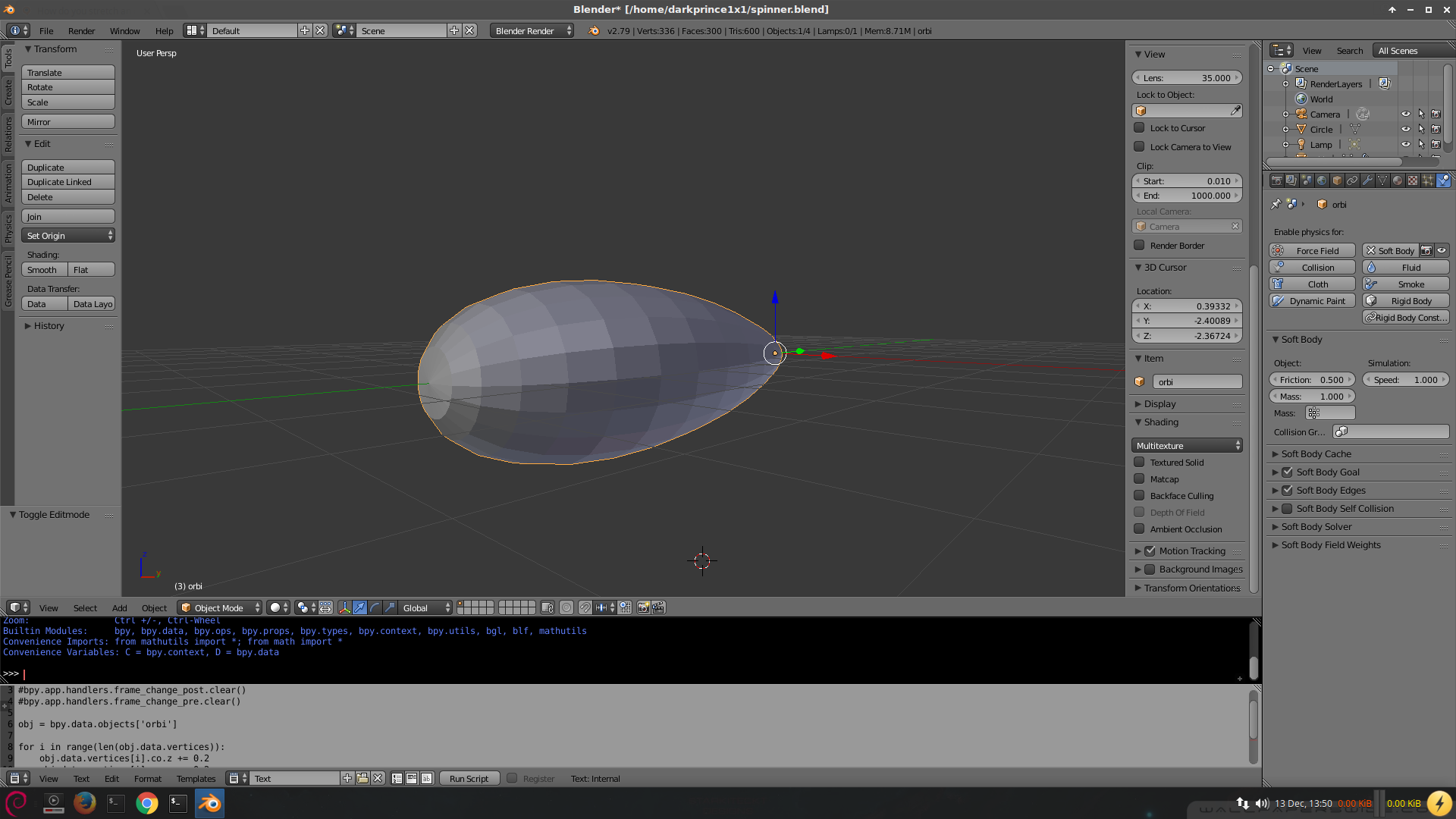Toggle word wrap in text editor

[x=412, y=779]
